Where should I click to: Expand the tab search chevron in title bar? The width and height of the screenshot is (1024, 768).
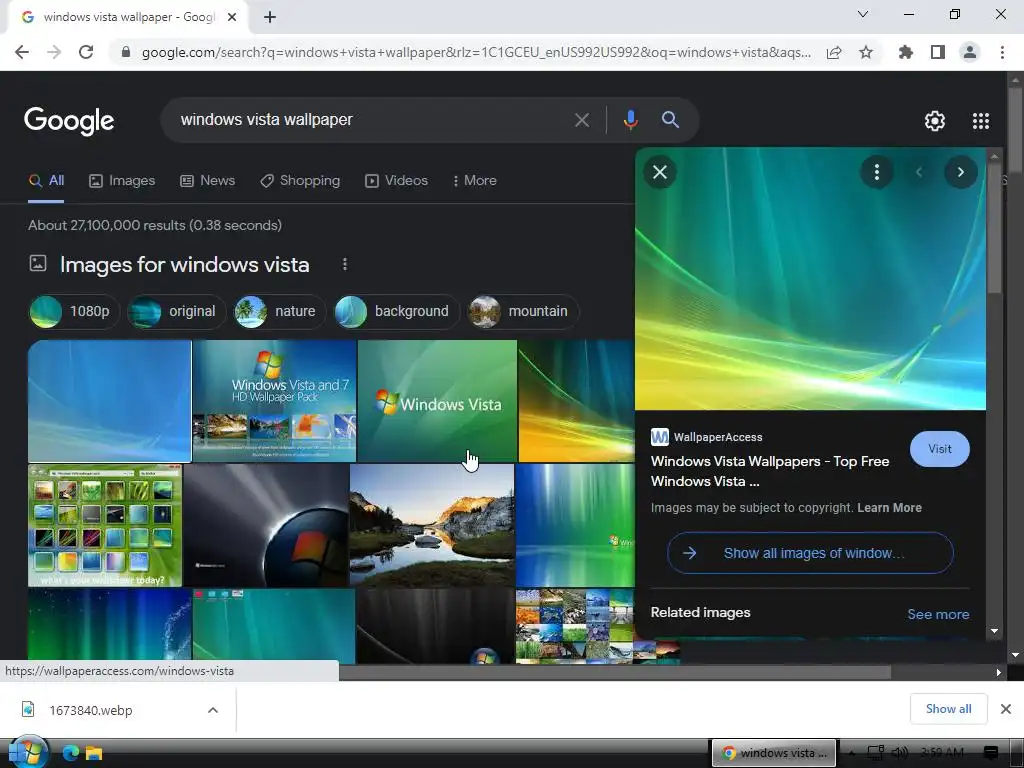tap(863, 14)
